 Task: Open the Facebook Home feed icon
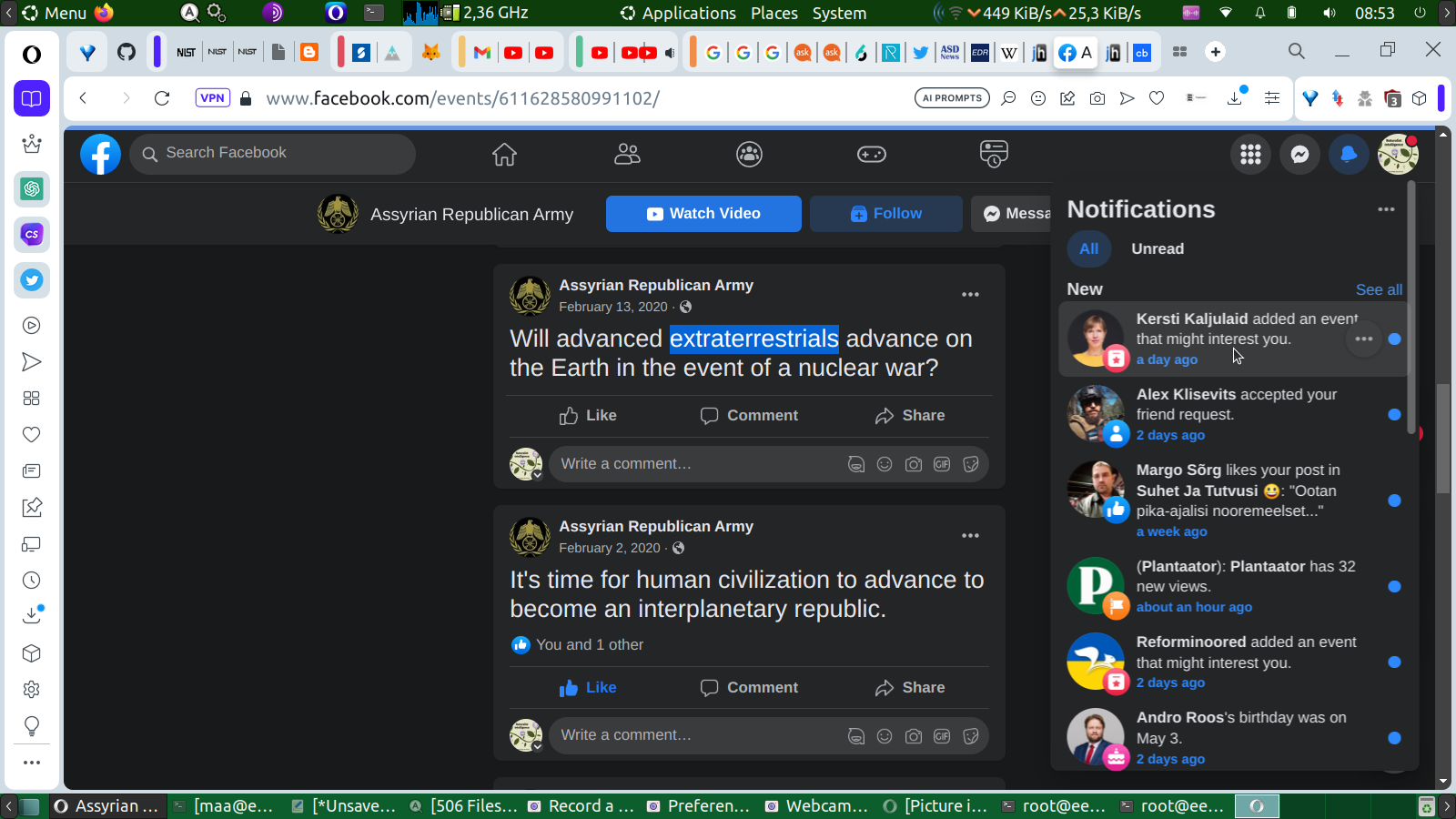504,155
